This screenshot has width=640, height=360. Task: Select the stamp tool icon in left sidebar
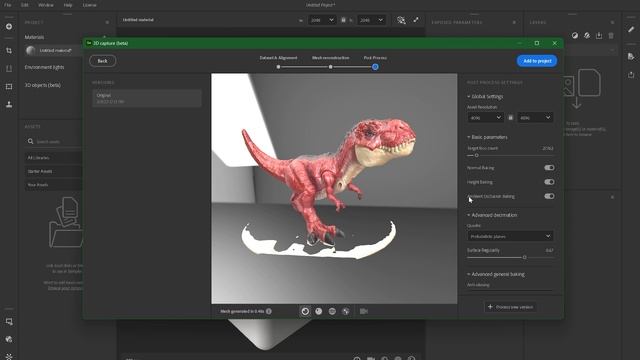[9, 104]
